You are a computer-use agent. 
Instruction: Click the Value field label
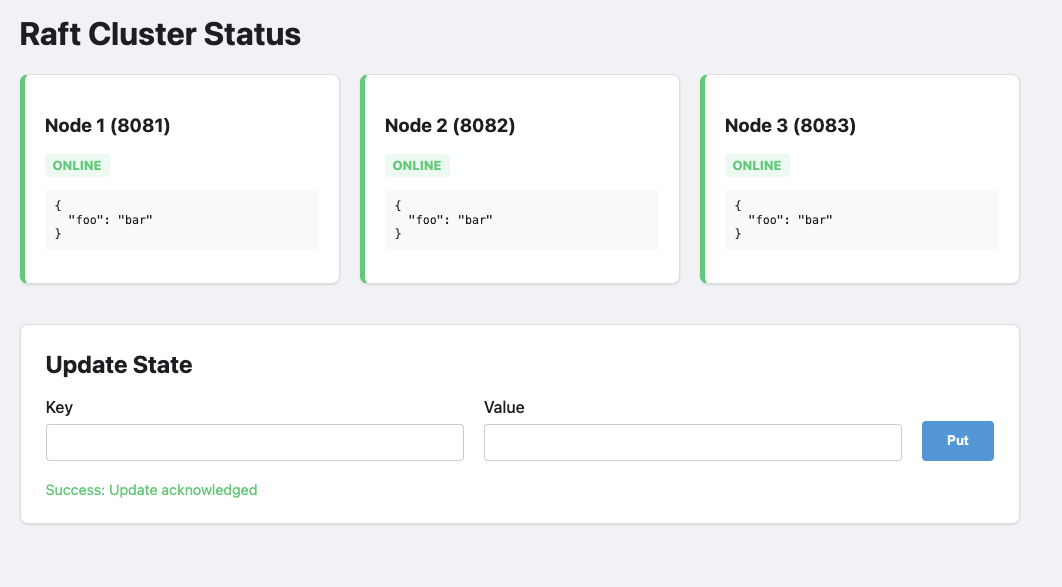click(504, 407)
